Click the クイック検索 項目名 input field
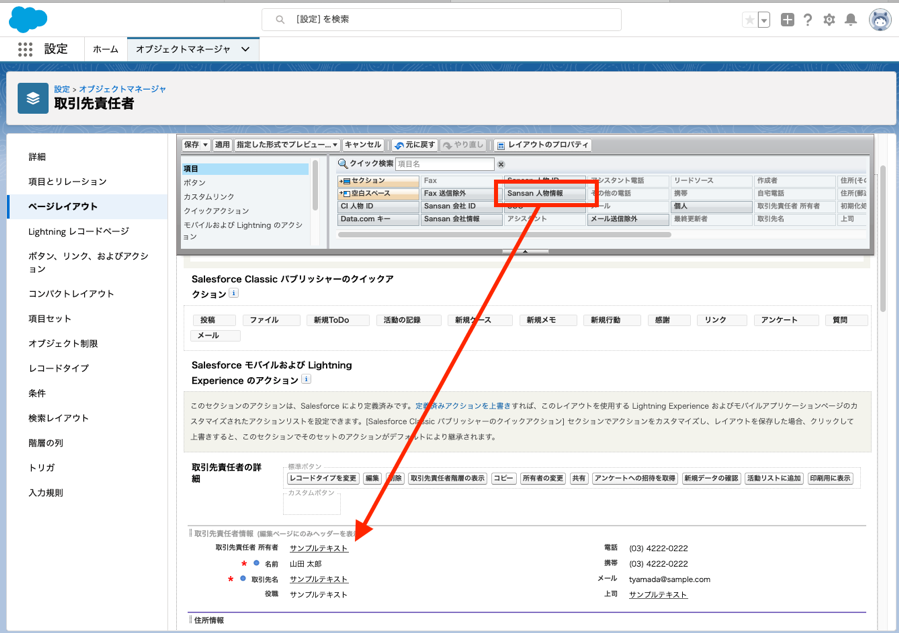This screenshot has width=899, height=633. [x=444, y=164]
